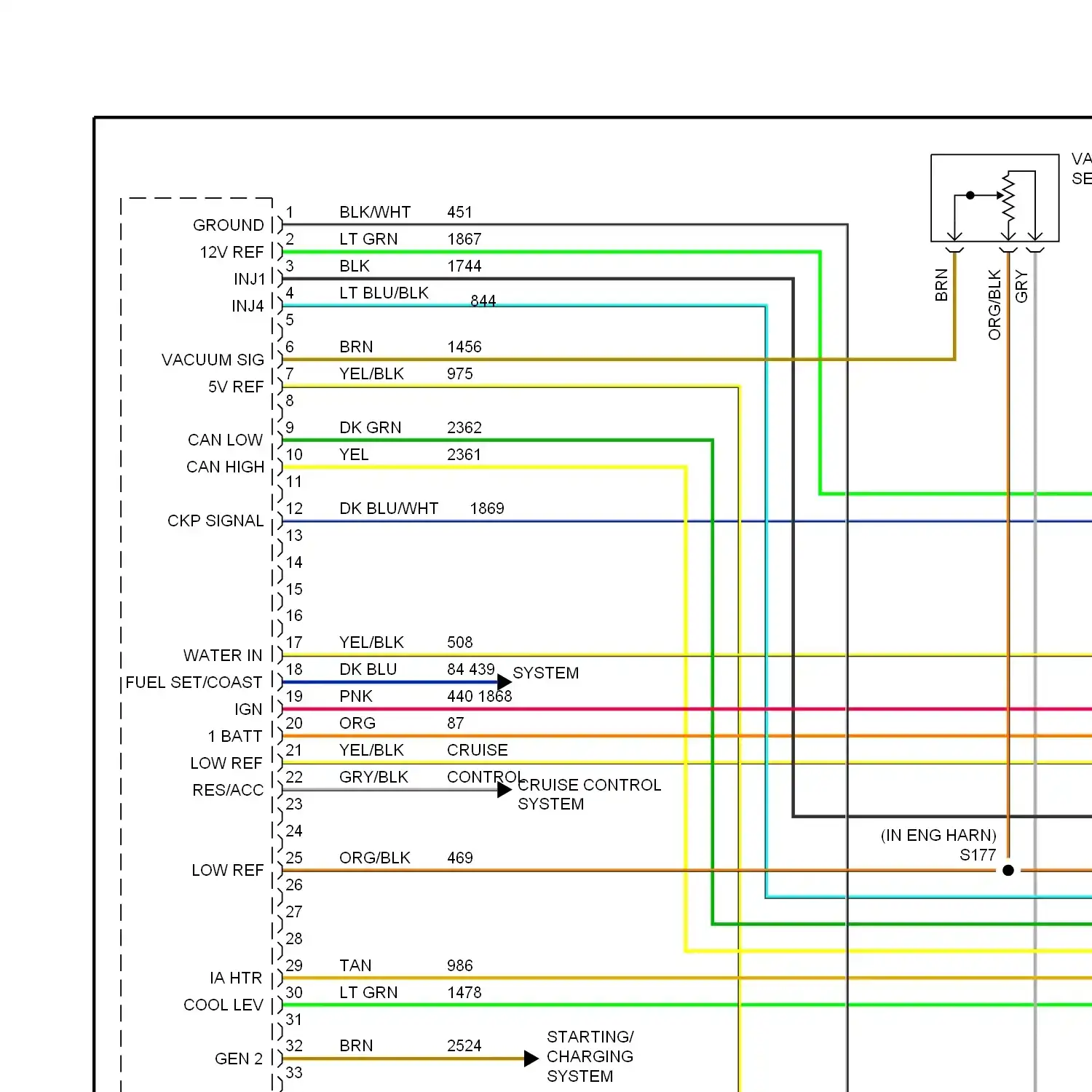Select the (IN ENG HARN) note
The image size is (1092, 1092).
(x=938, y=835)
